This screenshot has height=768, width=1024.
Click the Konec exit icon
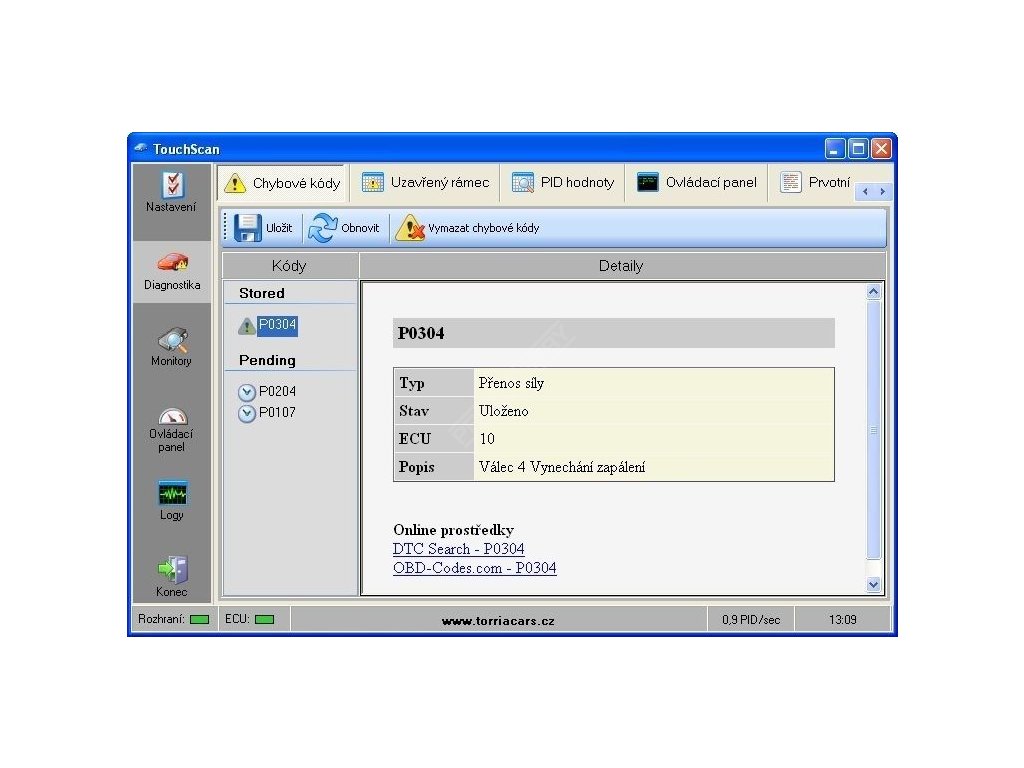(x=172, y=569)
